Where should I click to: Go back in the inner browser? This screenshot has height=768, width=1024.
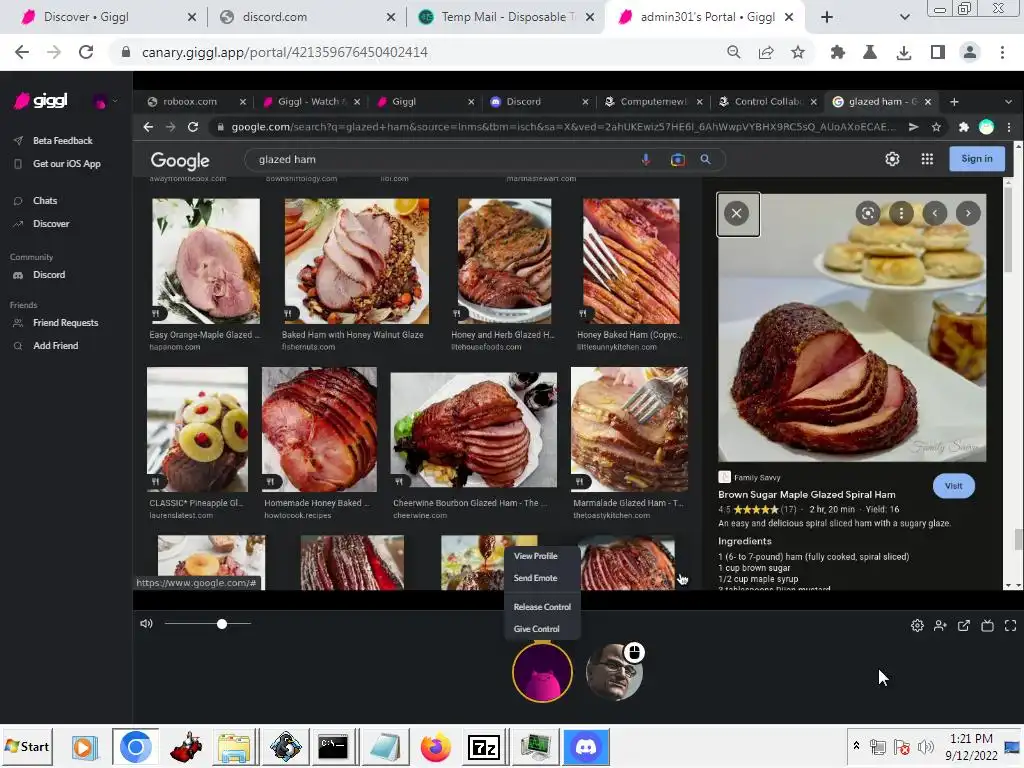click(148, 127)
